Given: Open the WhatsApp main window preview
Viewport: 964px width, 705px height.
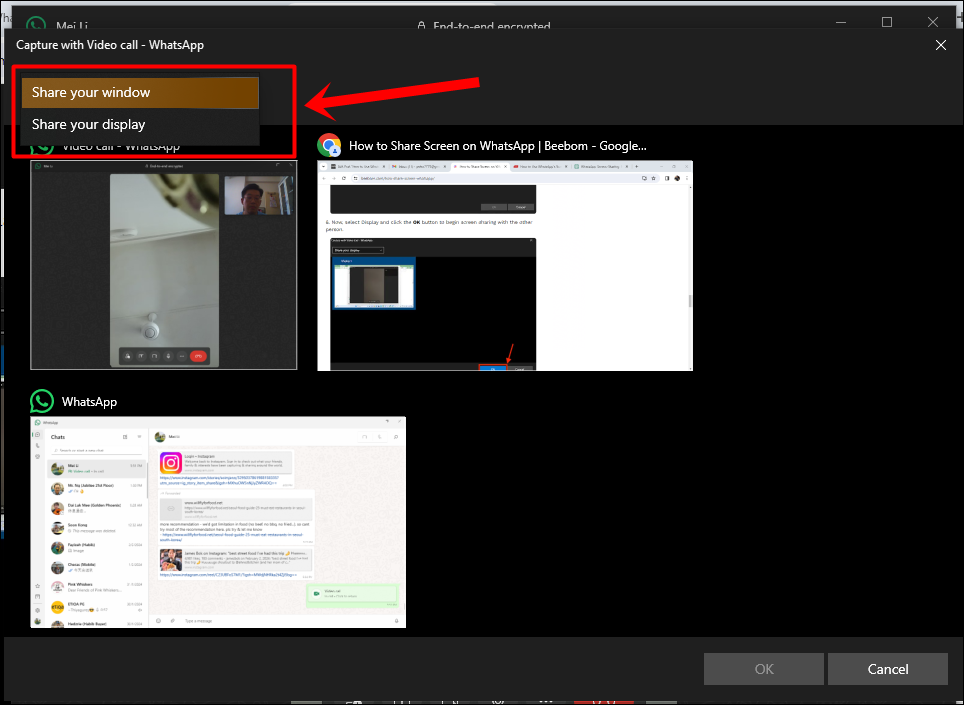Looking at the screenshot, I should coord(216,522).
